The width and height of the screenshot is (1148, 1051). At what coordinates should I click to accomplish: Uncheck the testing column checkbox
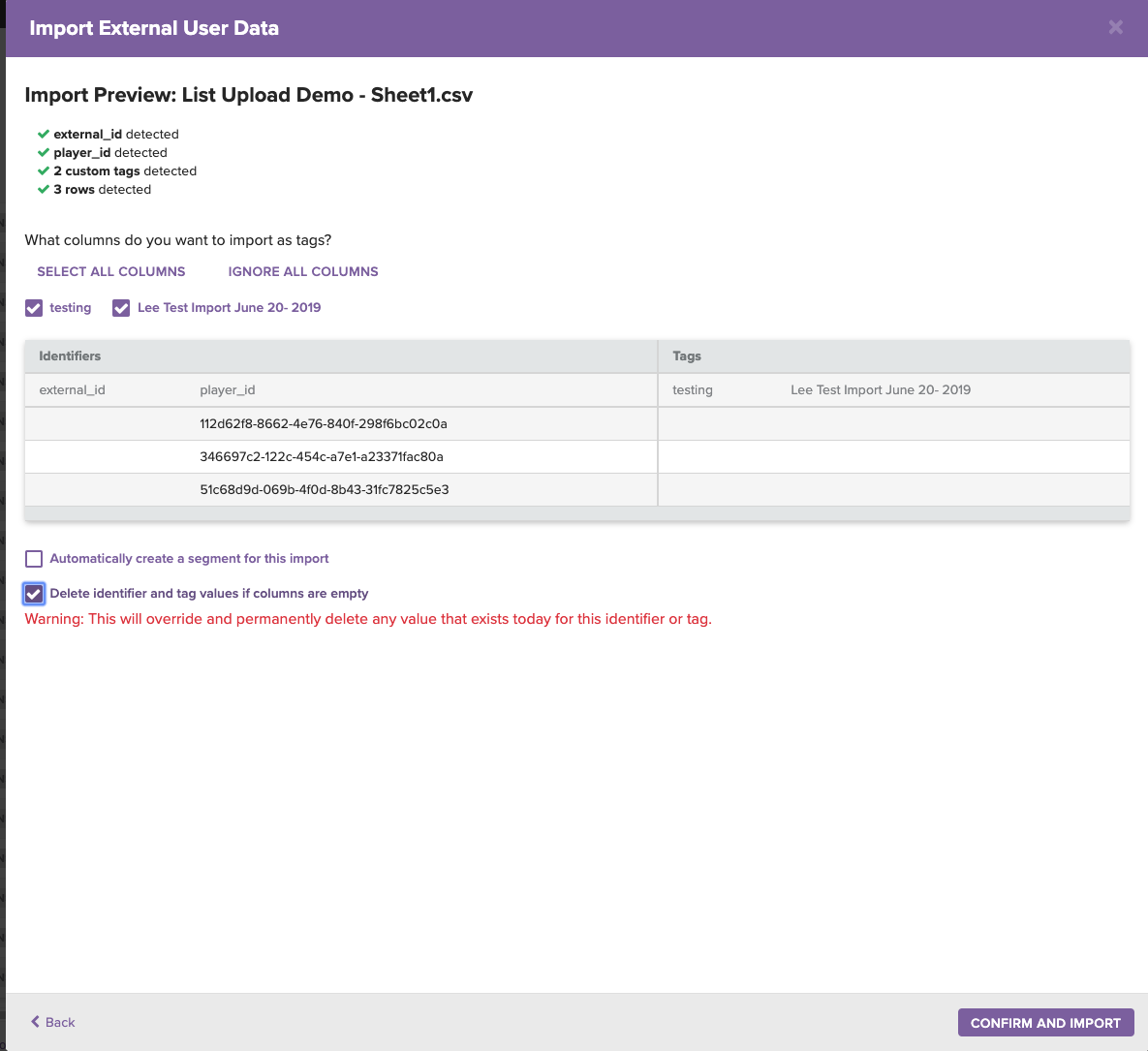(34, 308)
